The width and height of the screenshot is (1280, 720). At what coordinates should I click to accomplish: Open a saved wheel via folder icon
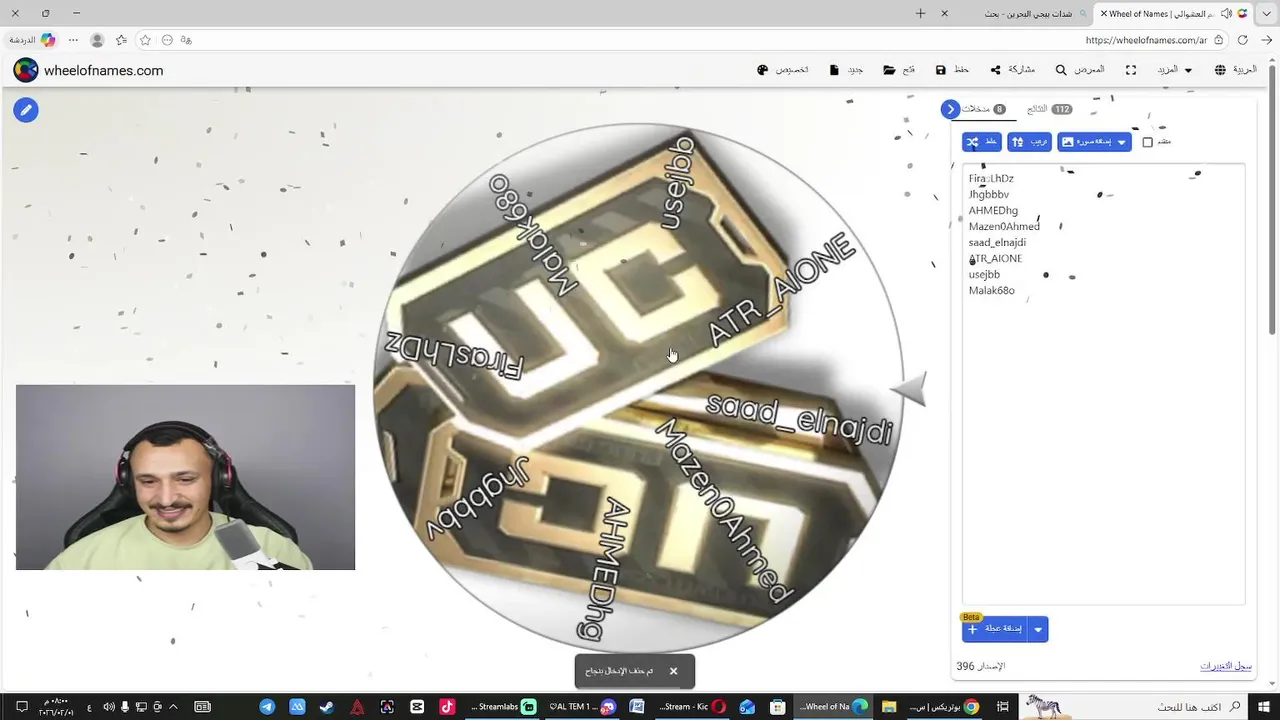pos(899,70)
